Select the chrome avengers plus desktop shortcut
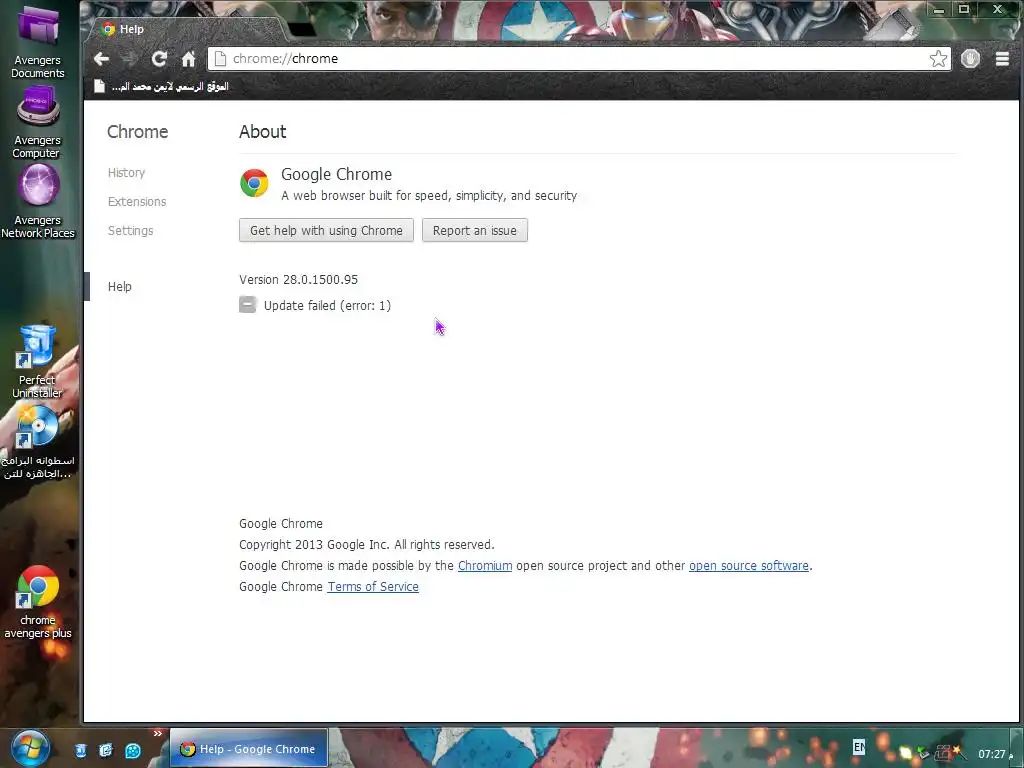 37,602
